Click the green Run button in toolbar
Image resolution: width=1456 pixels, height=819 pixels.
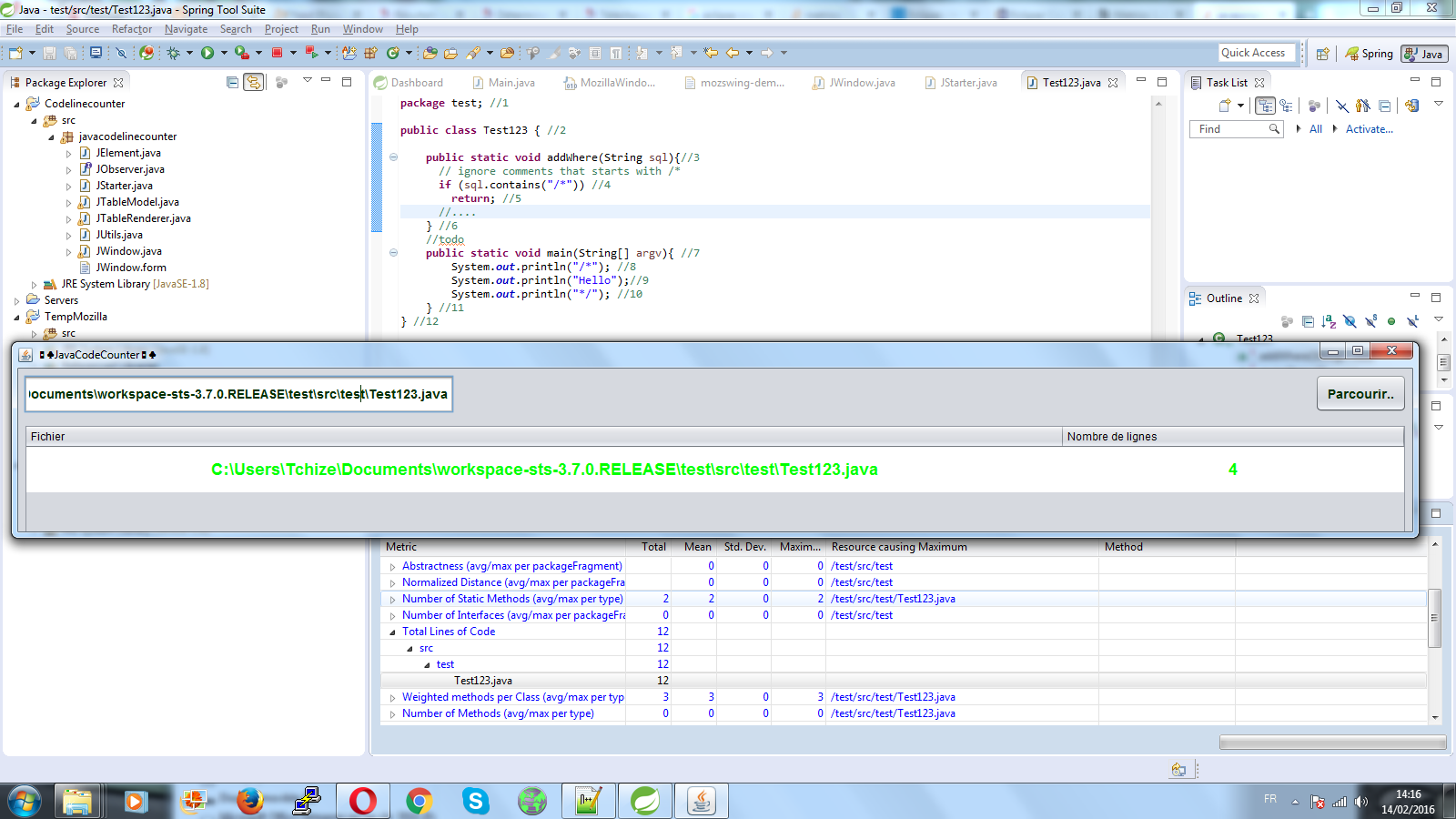click(x=207, y=53)
